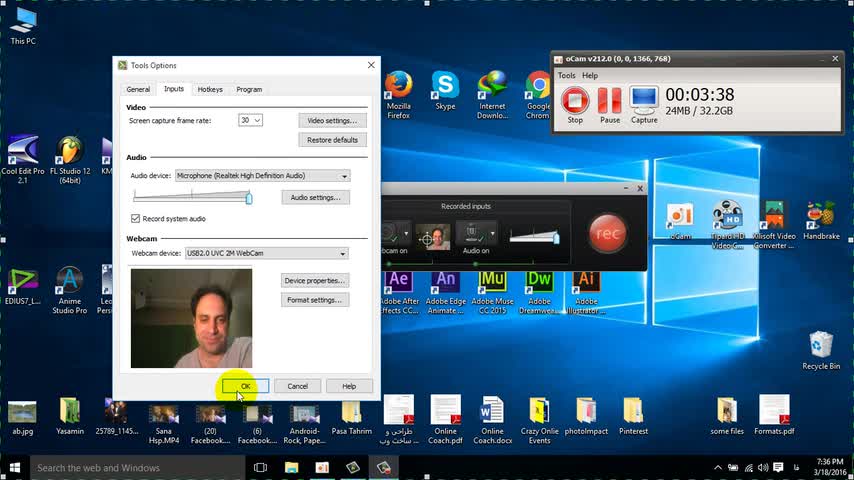854x480 pixels.
Task: Select the Google Chrome desktop shortcut
Action: [x=538, y=95]
